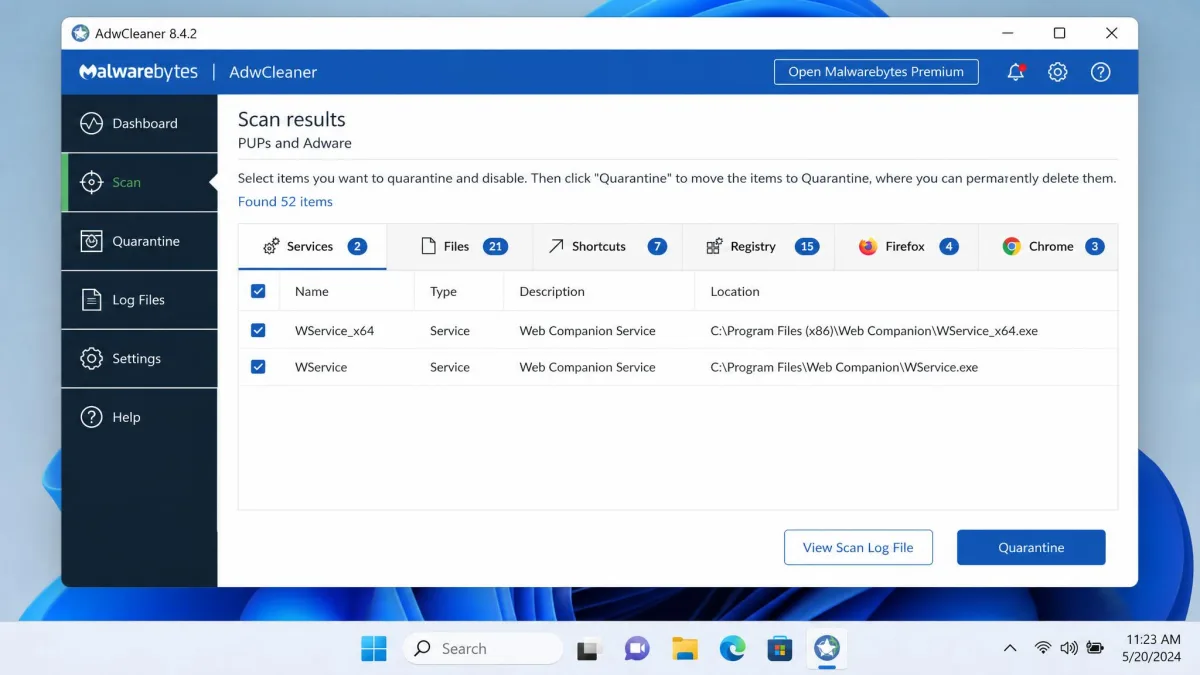Show hidden system tray icons
This screenshot has width=1200, height=675.
(x=1010, y=649)
